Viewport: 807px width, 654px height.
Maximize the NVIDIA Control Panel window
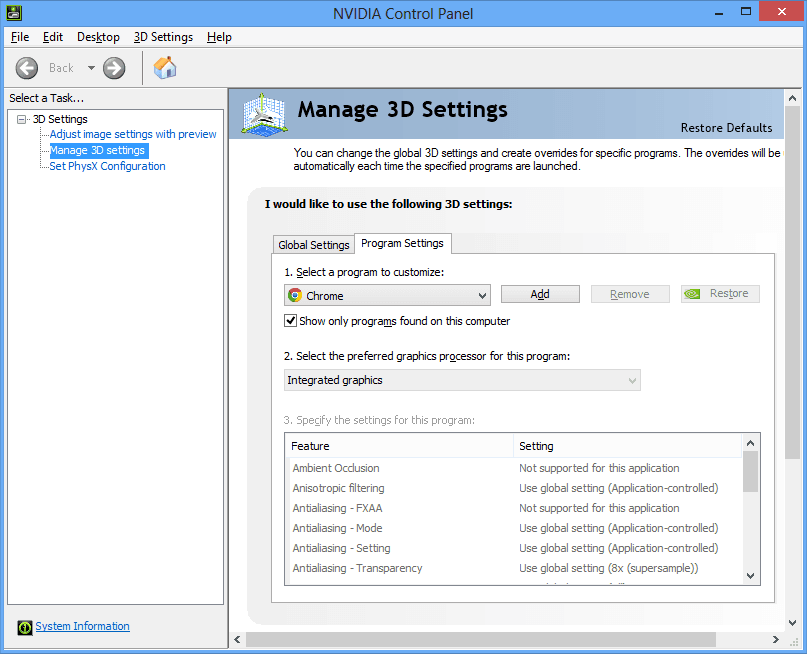746,11
